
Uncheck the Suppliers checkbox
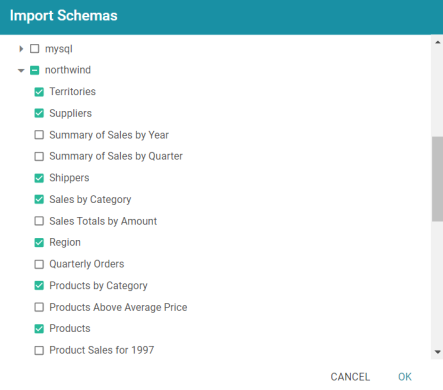[x=39, y=113]
